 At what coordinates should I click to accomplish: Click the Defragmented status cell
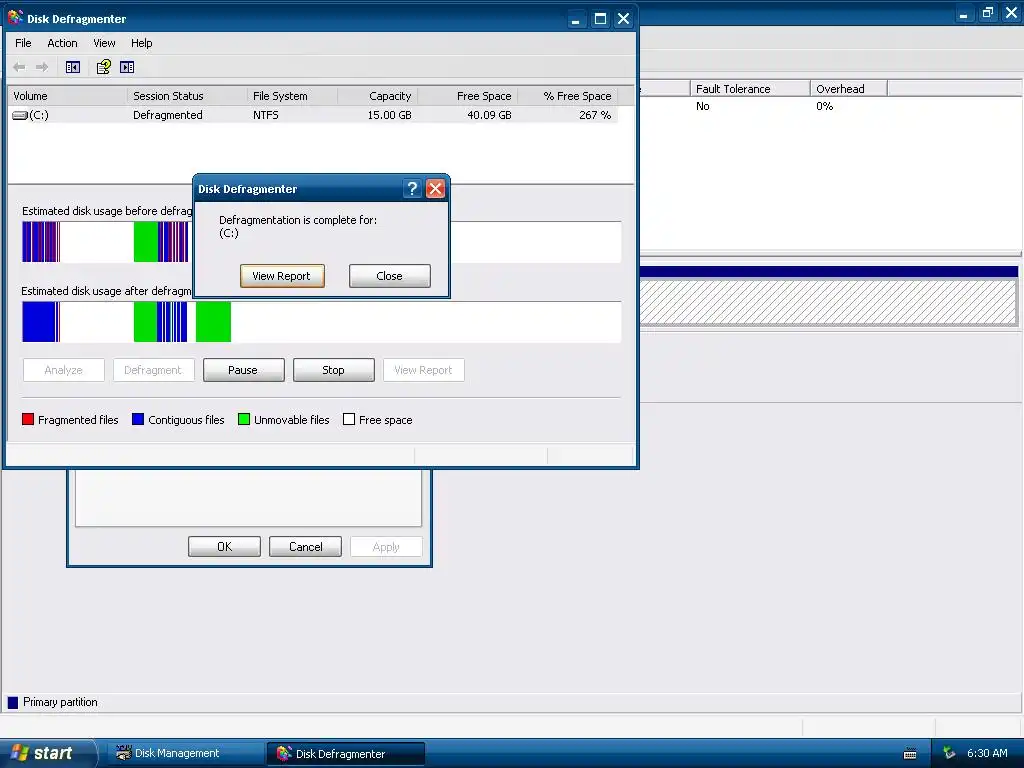(x=168, y=116)
